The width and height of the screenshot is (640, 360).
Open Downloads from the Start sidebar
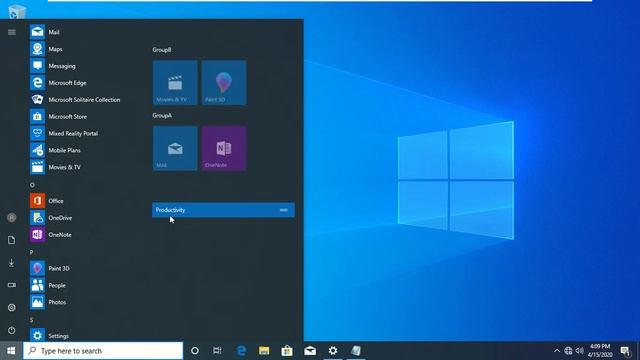pyautogui.click(x=12, y=262)
